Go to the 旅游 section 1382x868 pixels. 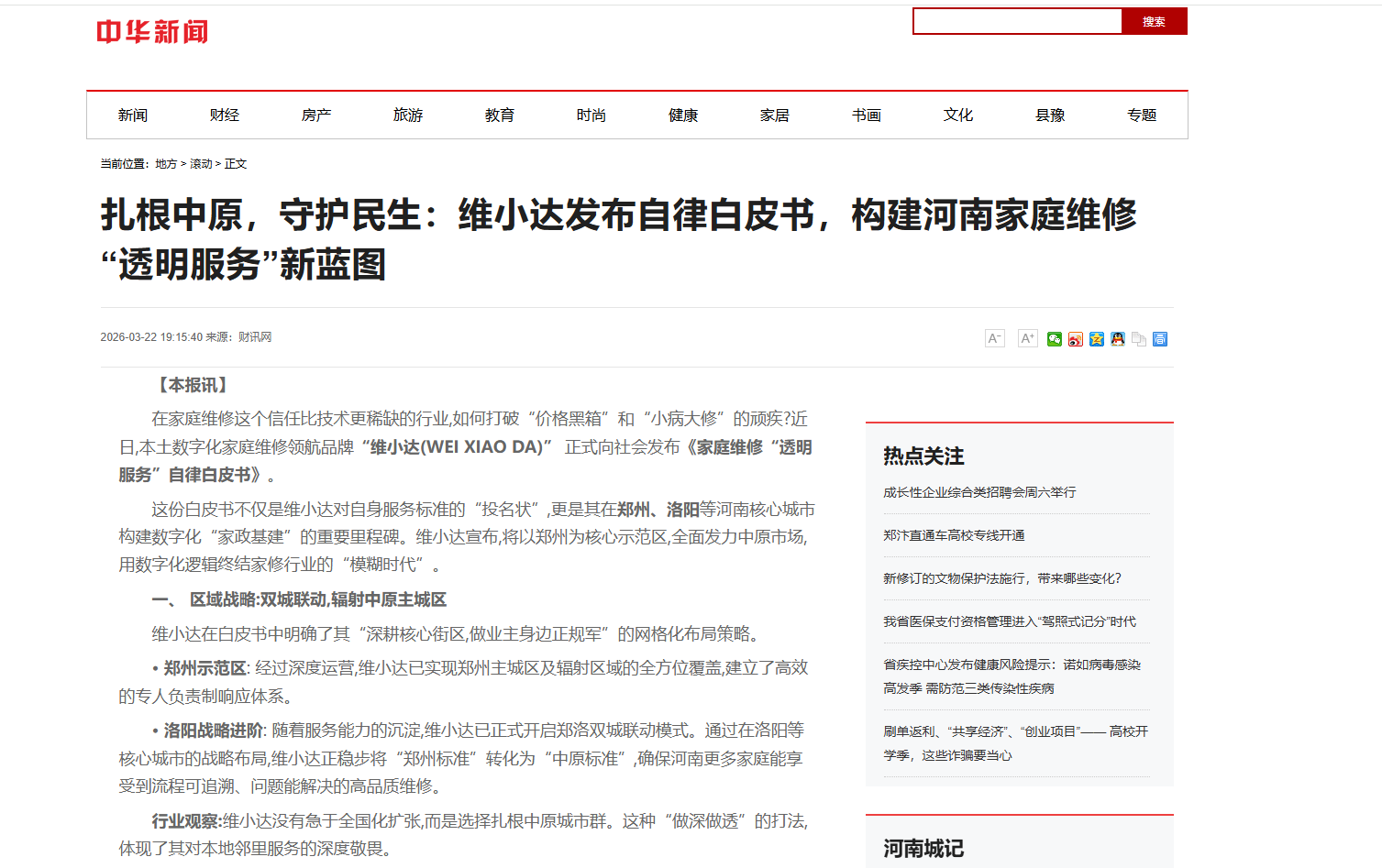(x=408, y=115)
